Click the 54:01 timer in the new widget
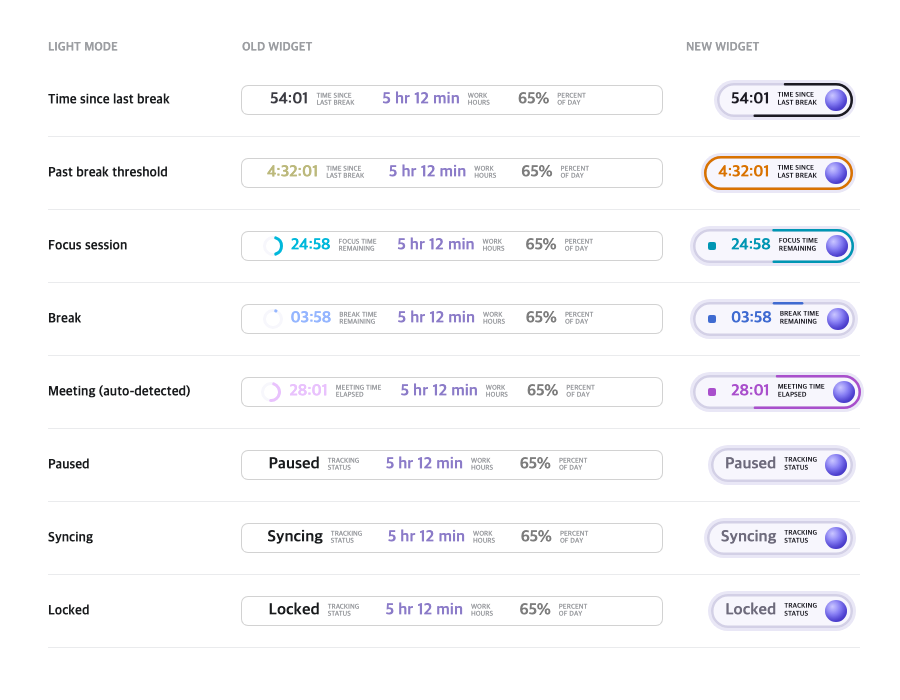This screenshot has width=900, height=700. pyautogui.click(x=750, y=98)
